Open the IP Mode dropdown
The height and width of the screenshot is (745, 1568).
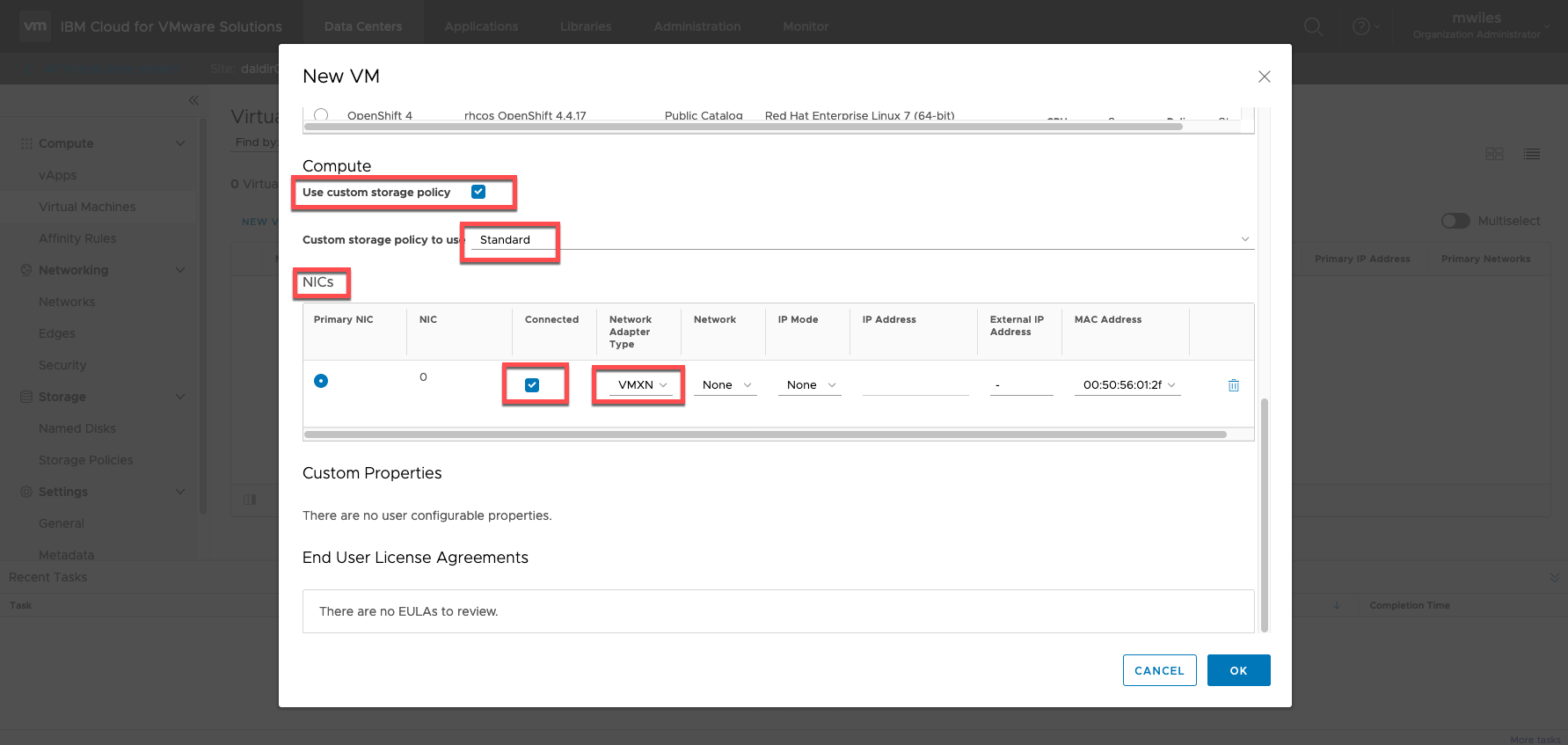[809, 385]
